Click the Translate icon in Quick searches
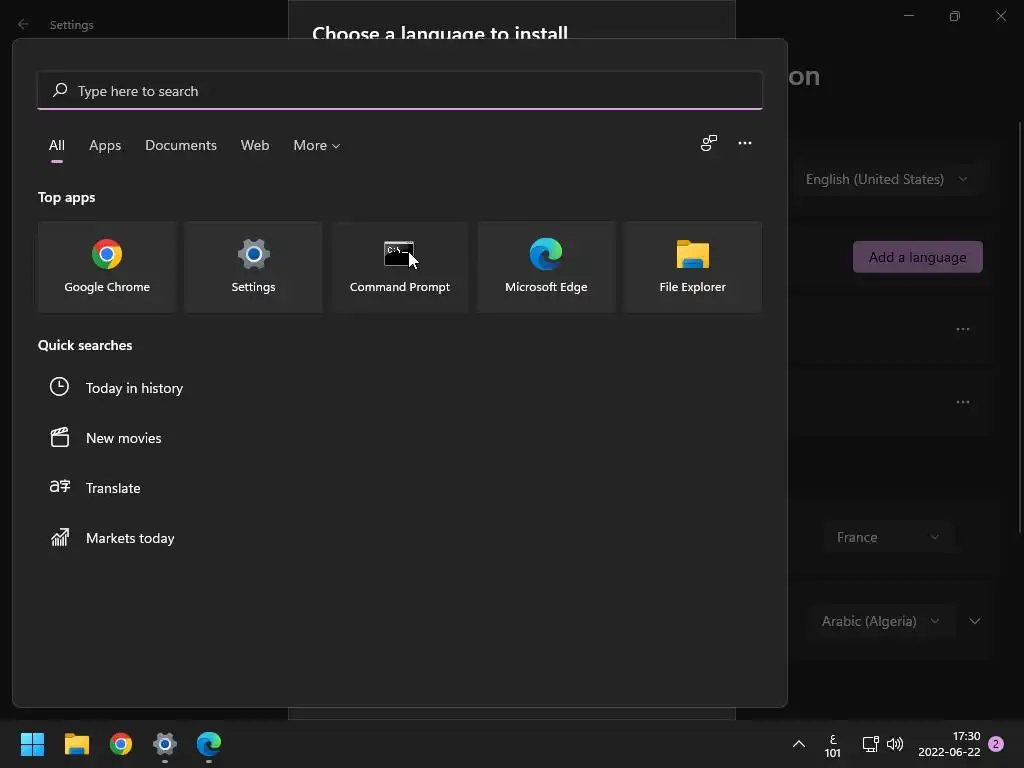The height and width of the screenshot is (768, 1024). tap(59, 487)
